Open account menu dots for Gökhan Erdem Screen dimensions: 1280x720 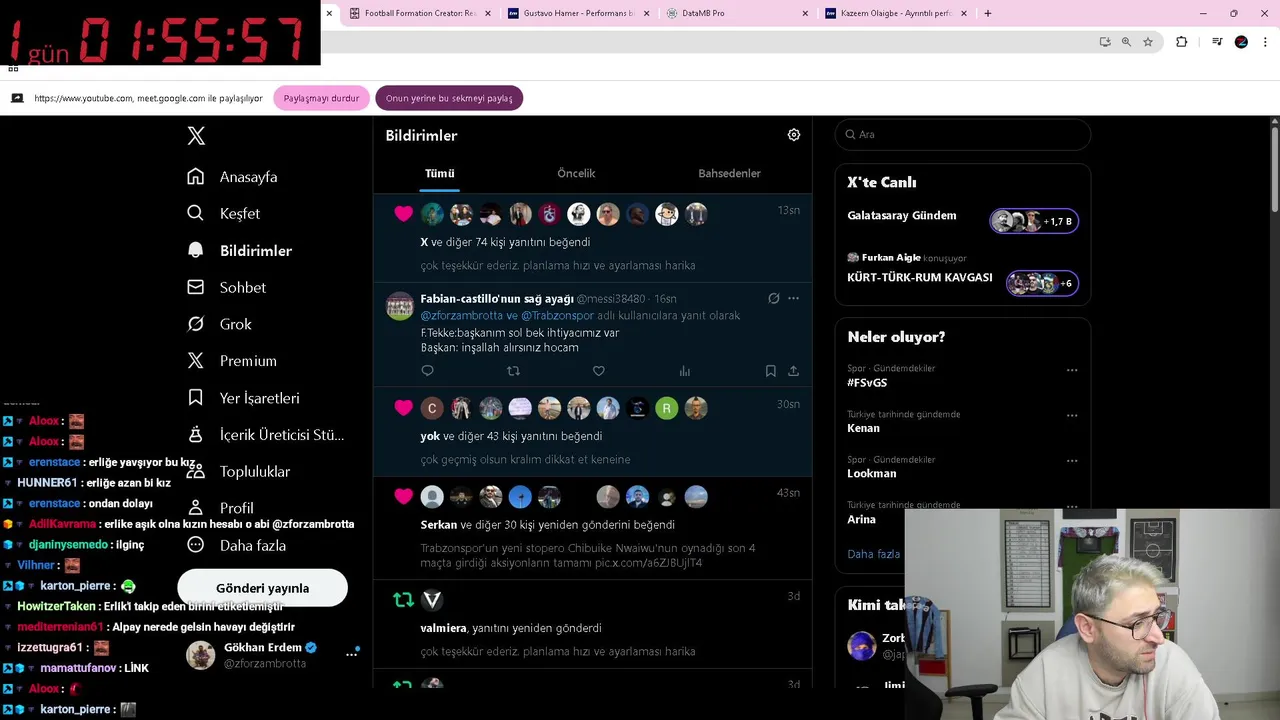[x=351, y=654]
